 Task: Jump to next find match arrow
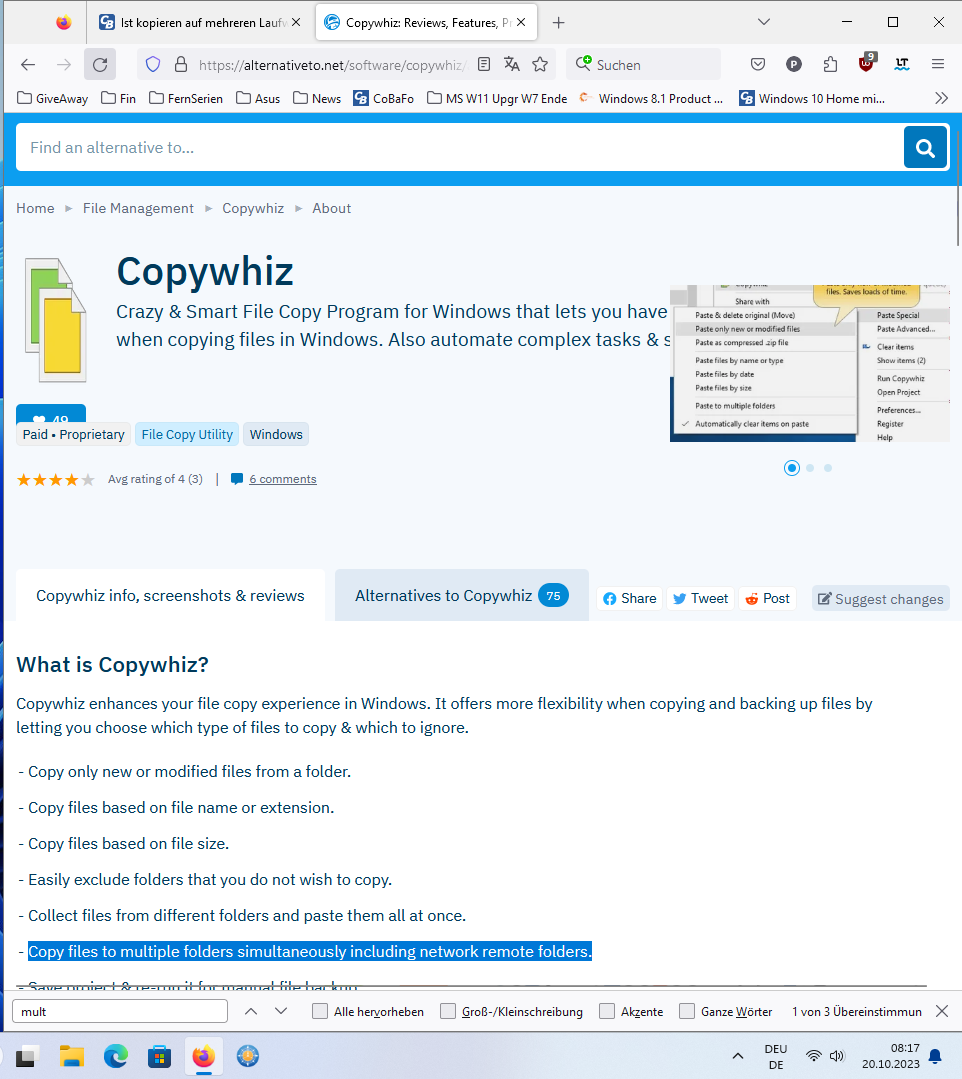(281, 1012)
